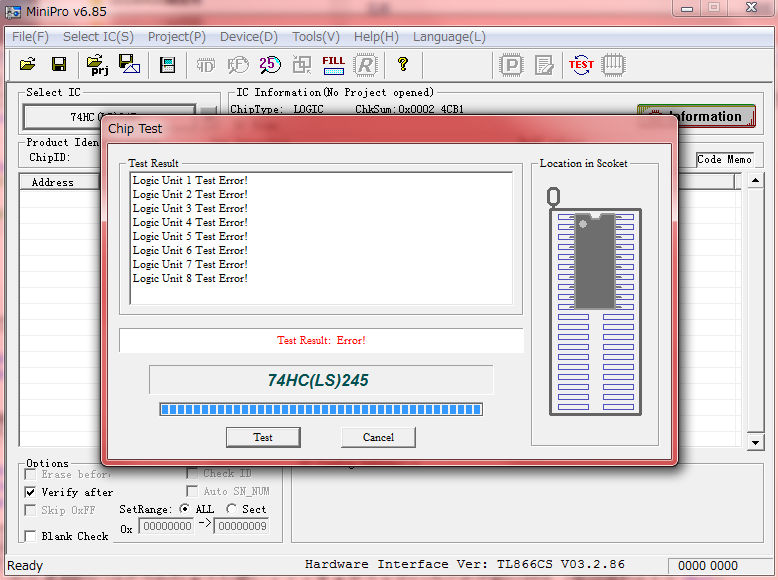Click the grayed find toolbar icon
This screenshot has width=778, height=580.
click(x=238, y=65)
